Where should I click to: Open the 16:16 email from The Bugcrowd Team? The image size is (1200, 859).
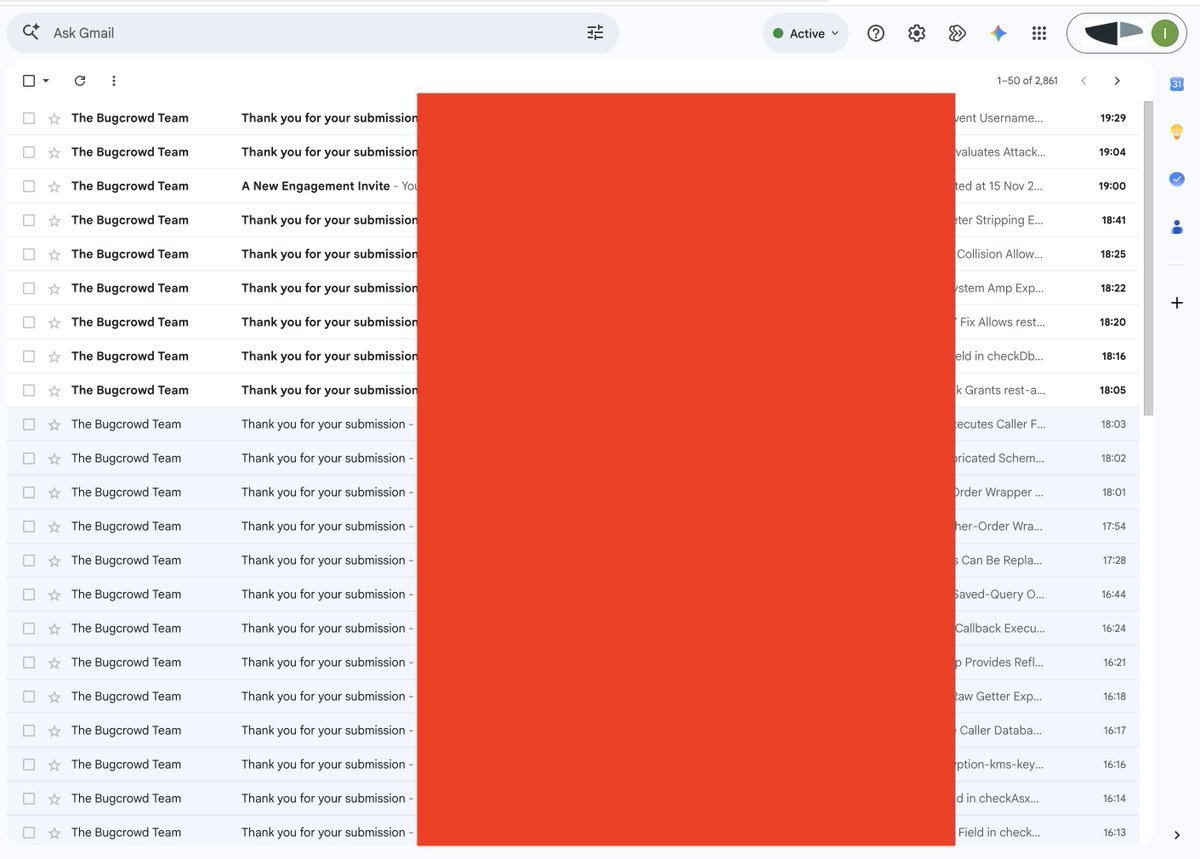tap(572, 764)
